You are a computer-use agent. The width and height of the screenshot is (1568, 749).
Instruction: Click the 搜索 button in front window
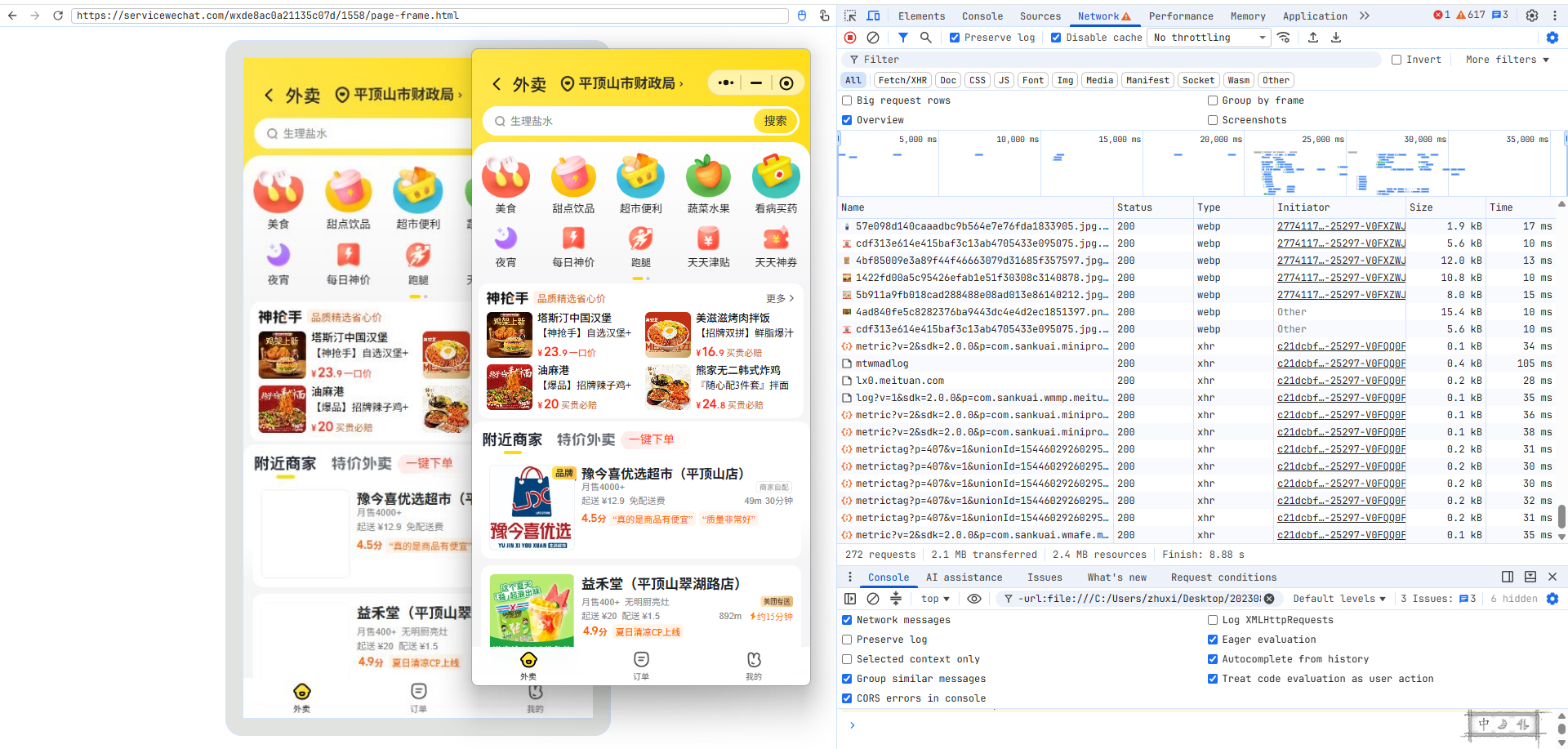(x=775, y=121)
